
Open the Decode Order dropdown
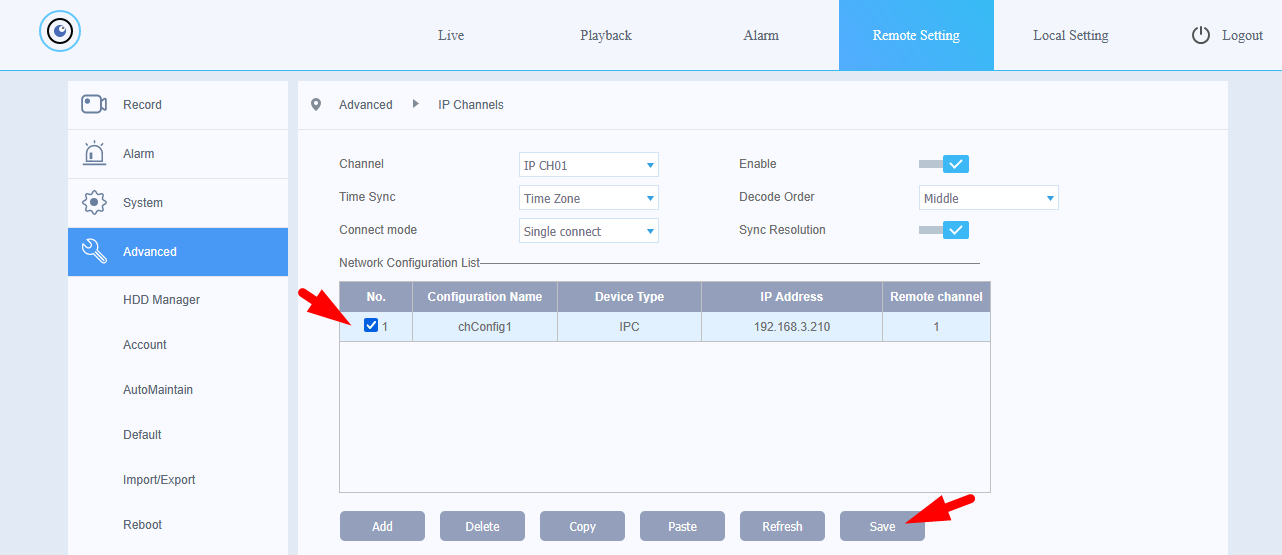click(988, 198)
